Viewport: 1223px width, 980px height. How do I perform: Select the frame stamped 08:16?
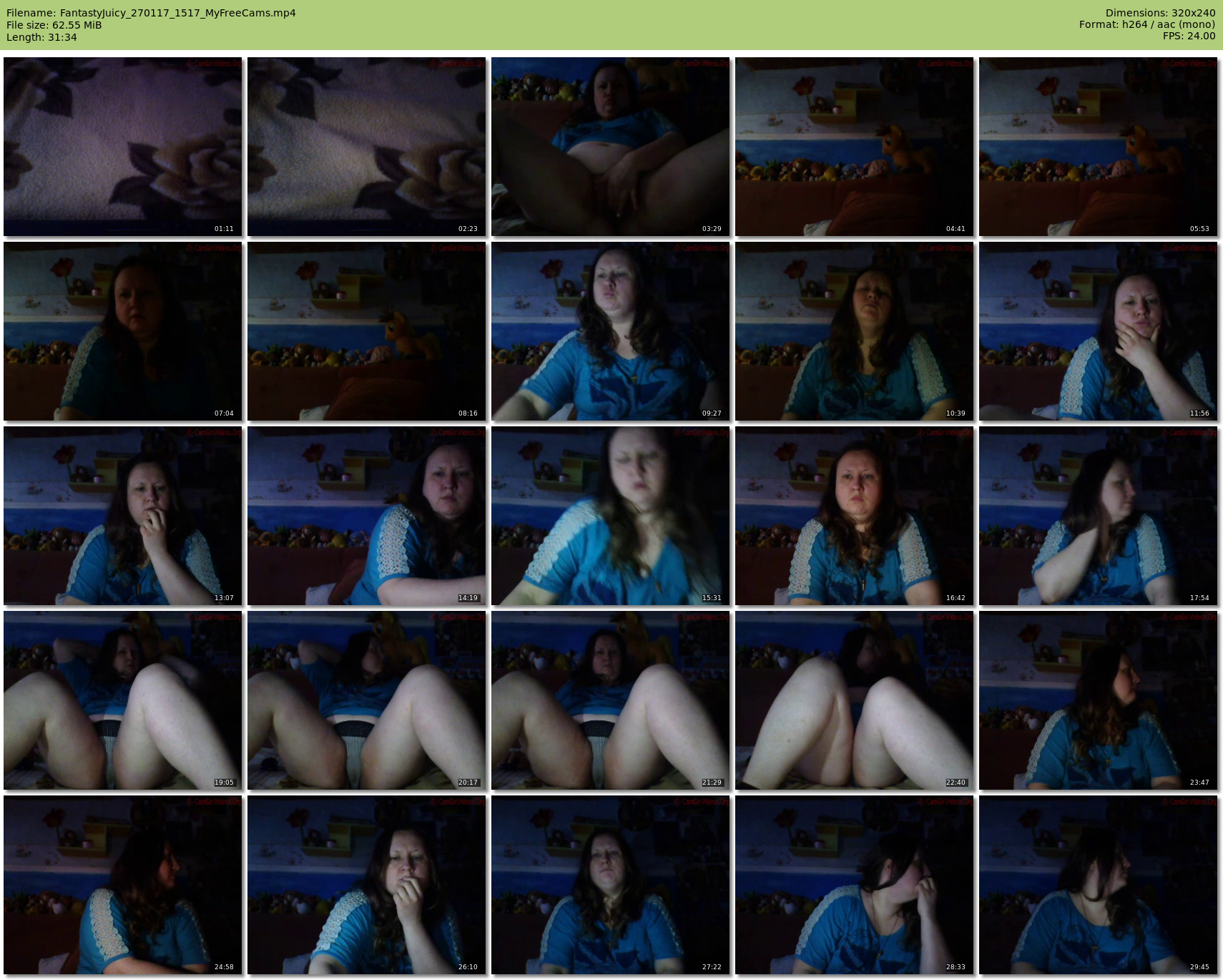367,331
